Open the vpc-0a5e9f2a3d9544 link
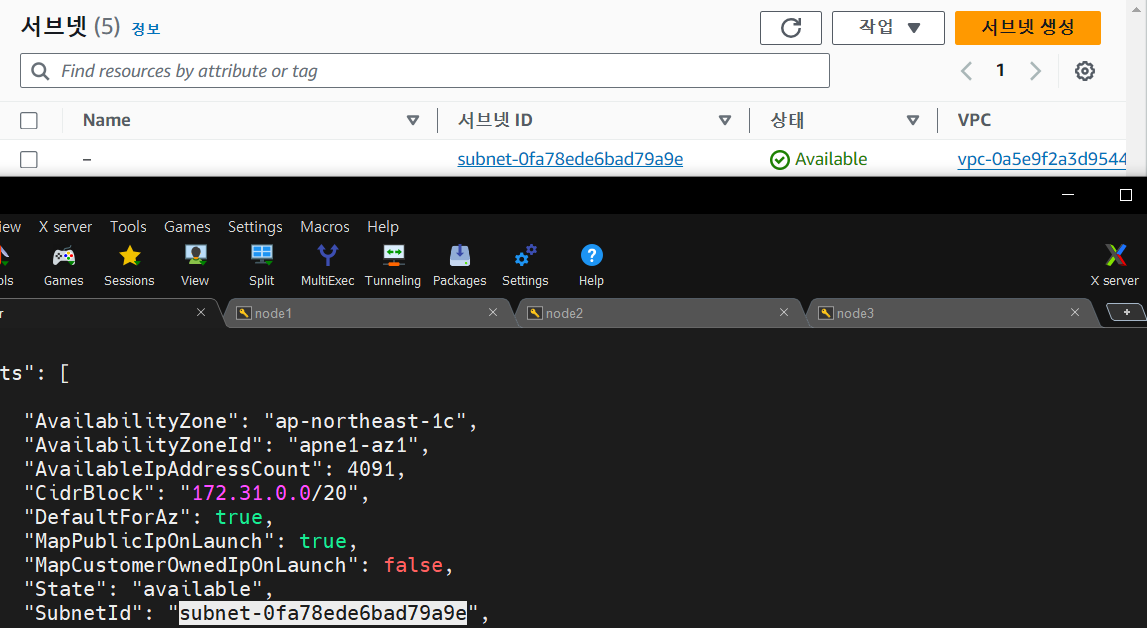1147x628 pixels. 1042,159
